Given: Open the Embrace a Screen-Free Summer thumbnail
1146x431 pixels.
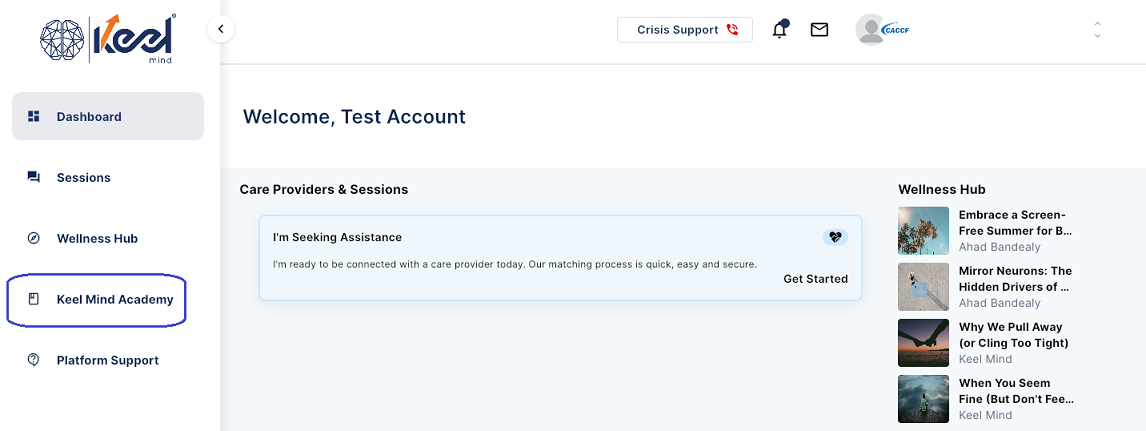Looking at the screenshot, I should (x=923, y=231).
